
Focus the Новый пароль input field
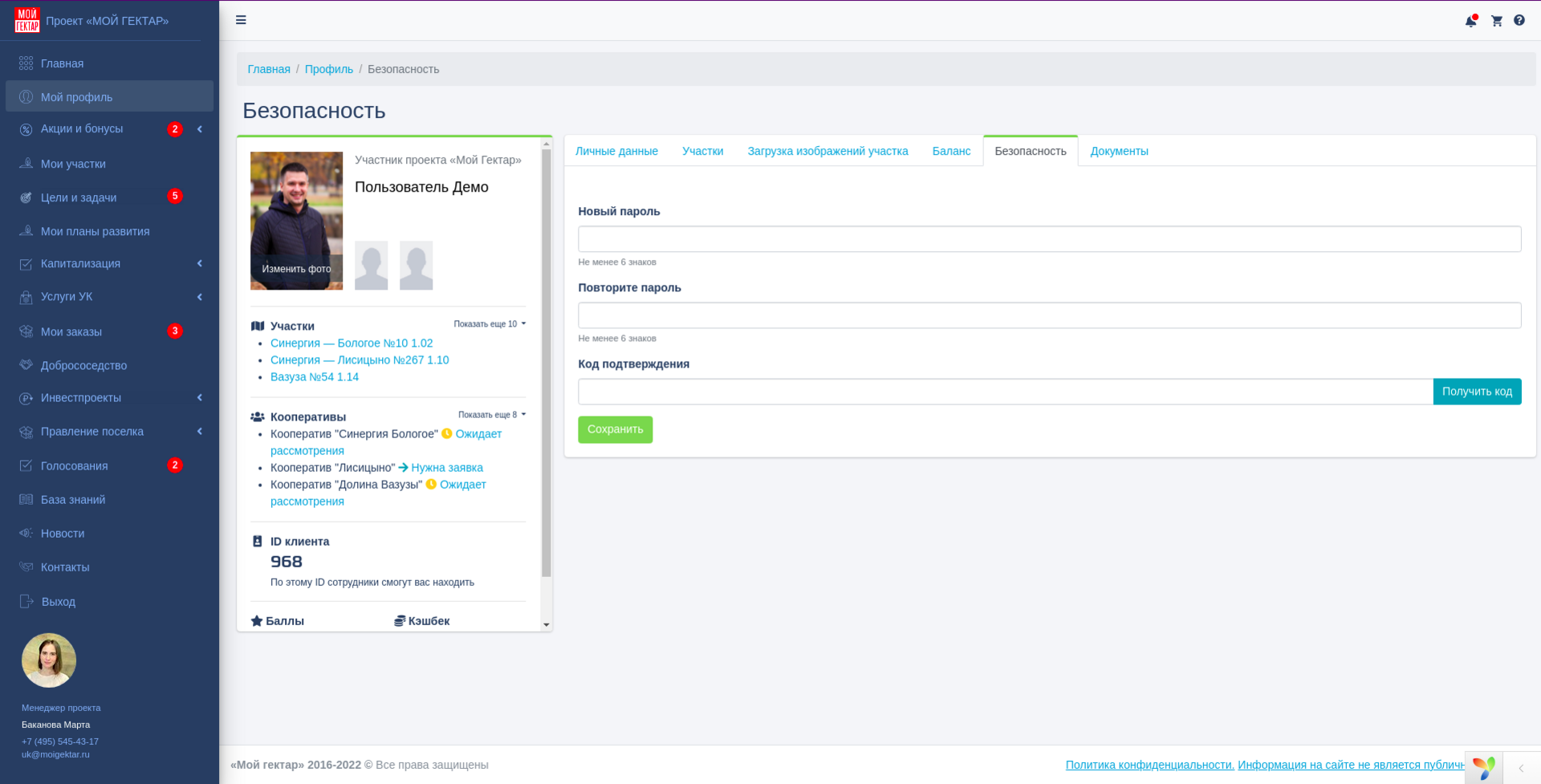coord(1049,238)
